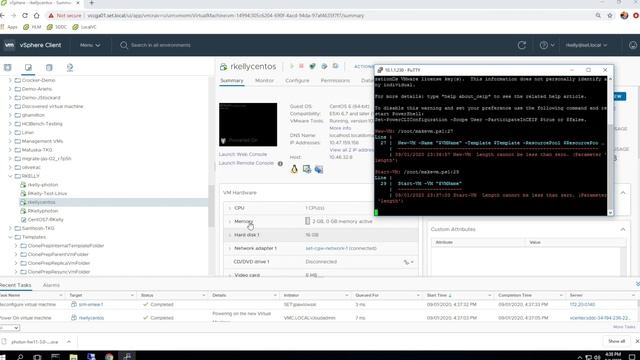Open the user account dropdown in header
The image size is (640, 360).
(586, 45)
